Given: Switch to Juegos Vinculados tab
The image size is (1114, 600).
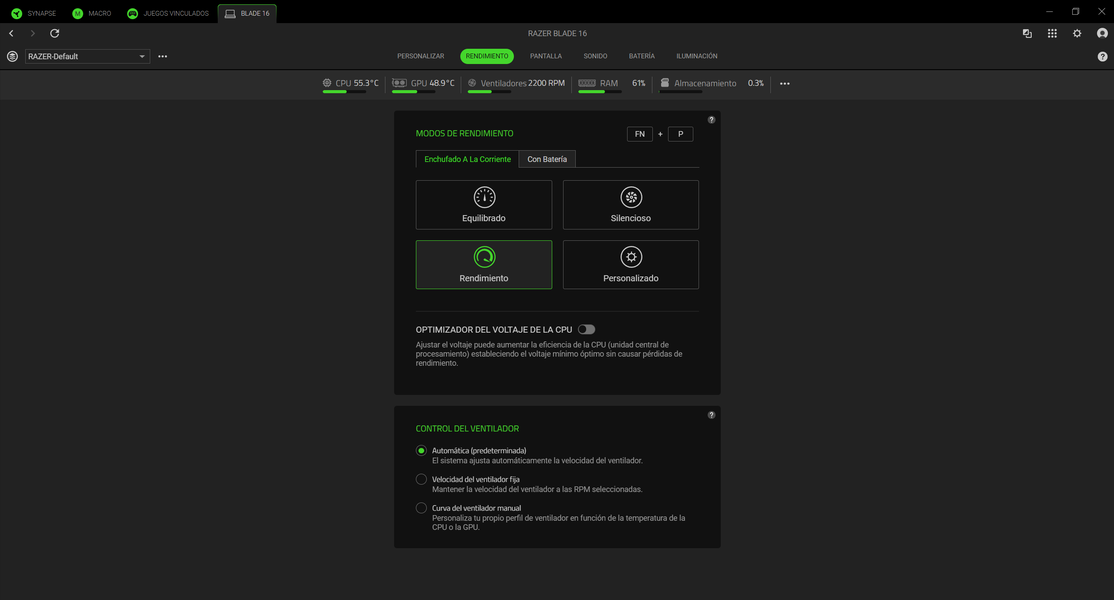Looking at the screenshot, I should point(168,13).
